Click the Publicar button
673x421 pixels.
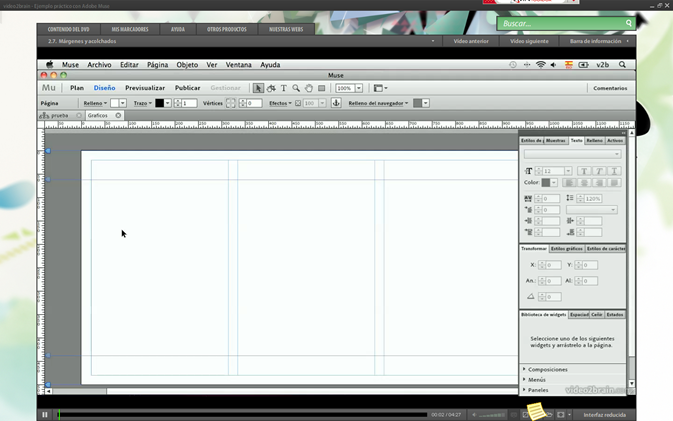(188, 88)
